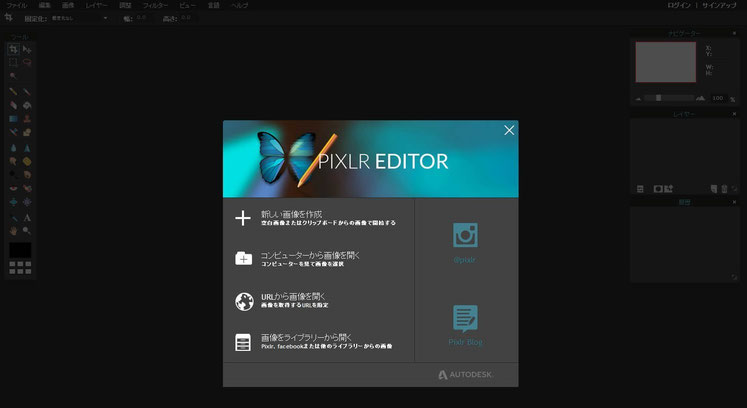Toggle layer settings in Layers panel
Viewport: 747px width, 408px height.
point(640,189)
